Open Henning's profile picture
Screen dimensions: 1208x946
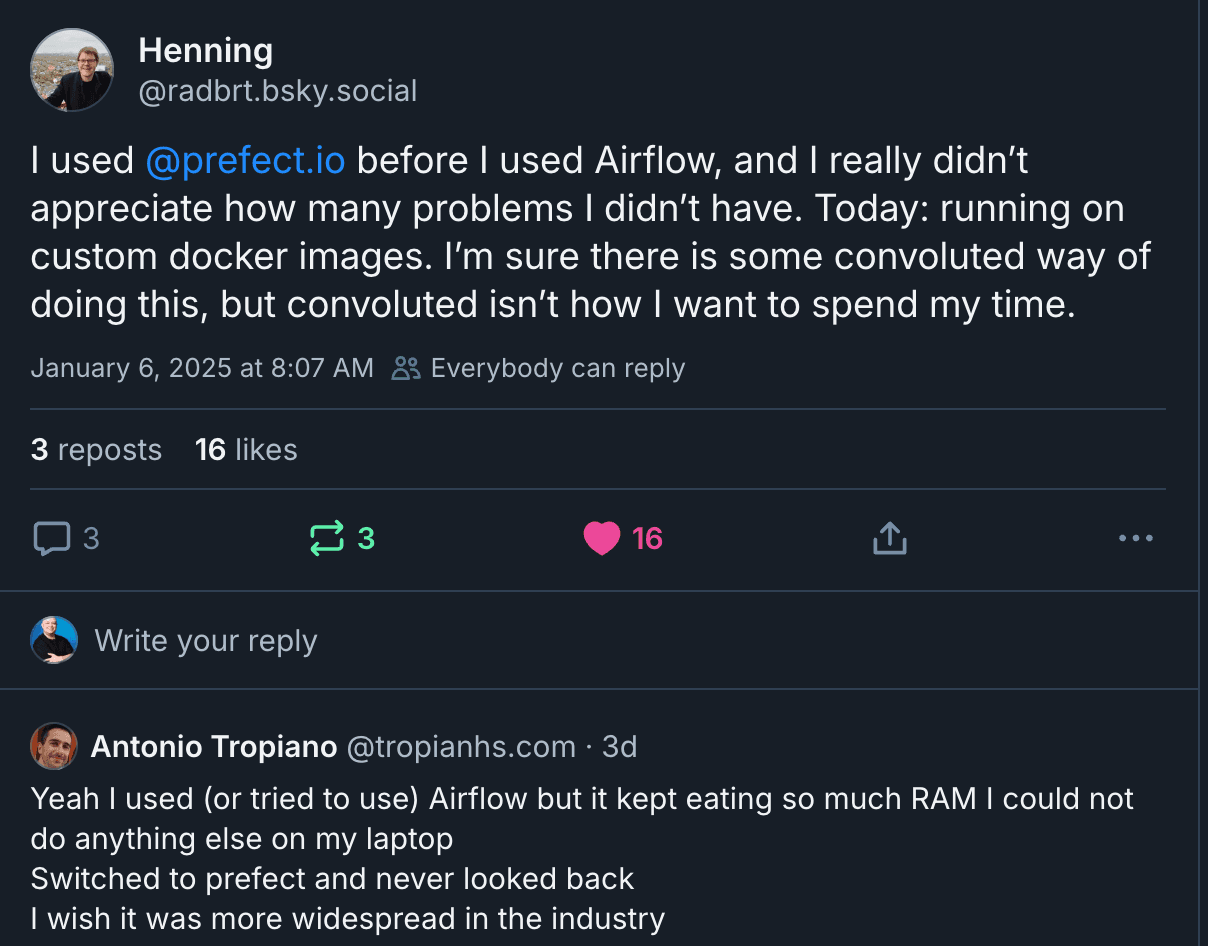pos(72,70)
